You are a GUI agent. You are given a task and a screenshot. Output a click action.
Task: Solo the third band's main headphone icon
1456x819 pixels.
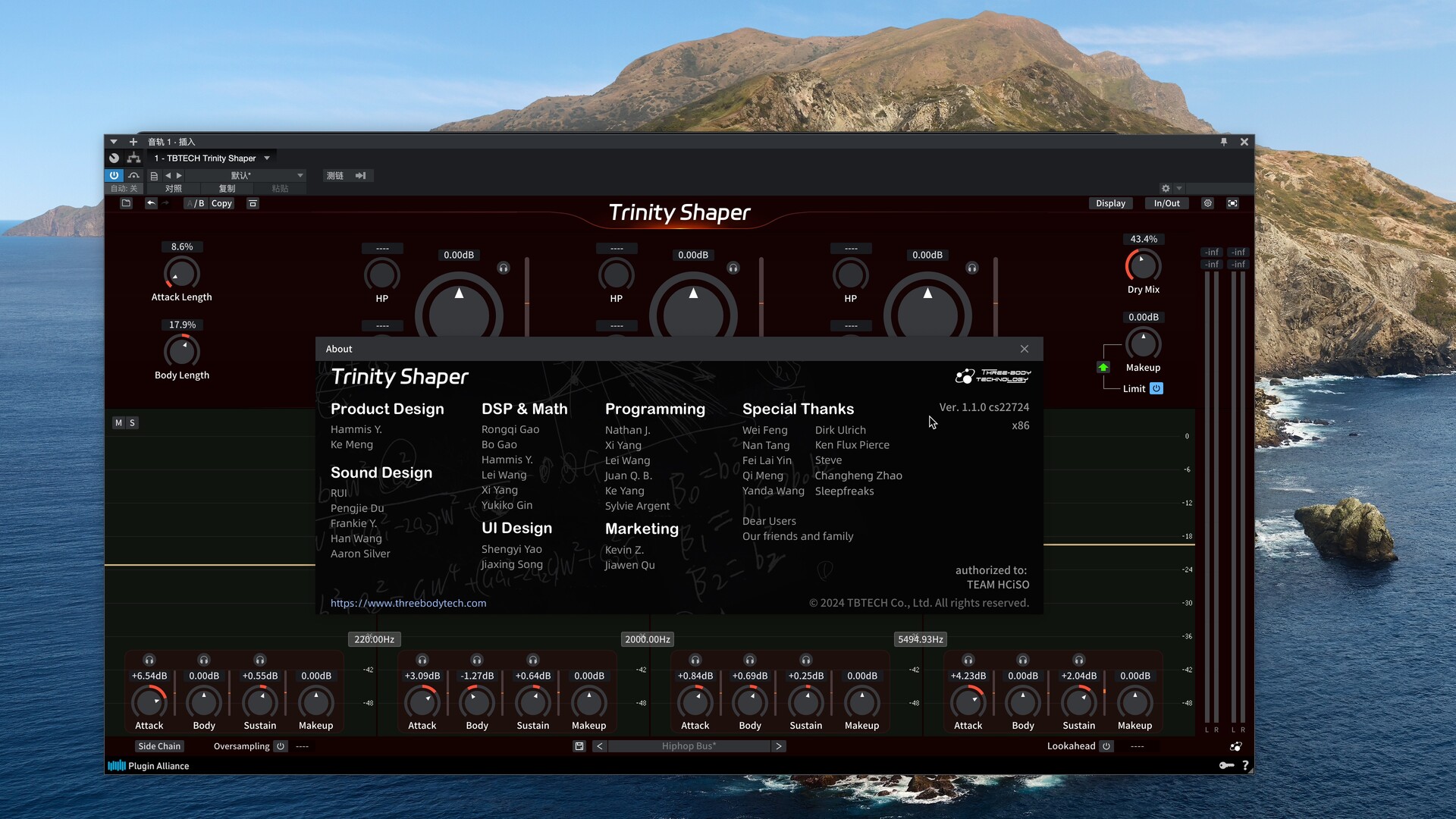pyautogui.click(x=972, y=268)
